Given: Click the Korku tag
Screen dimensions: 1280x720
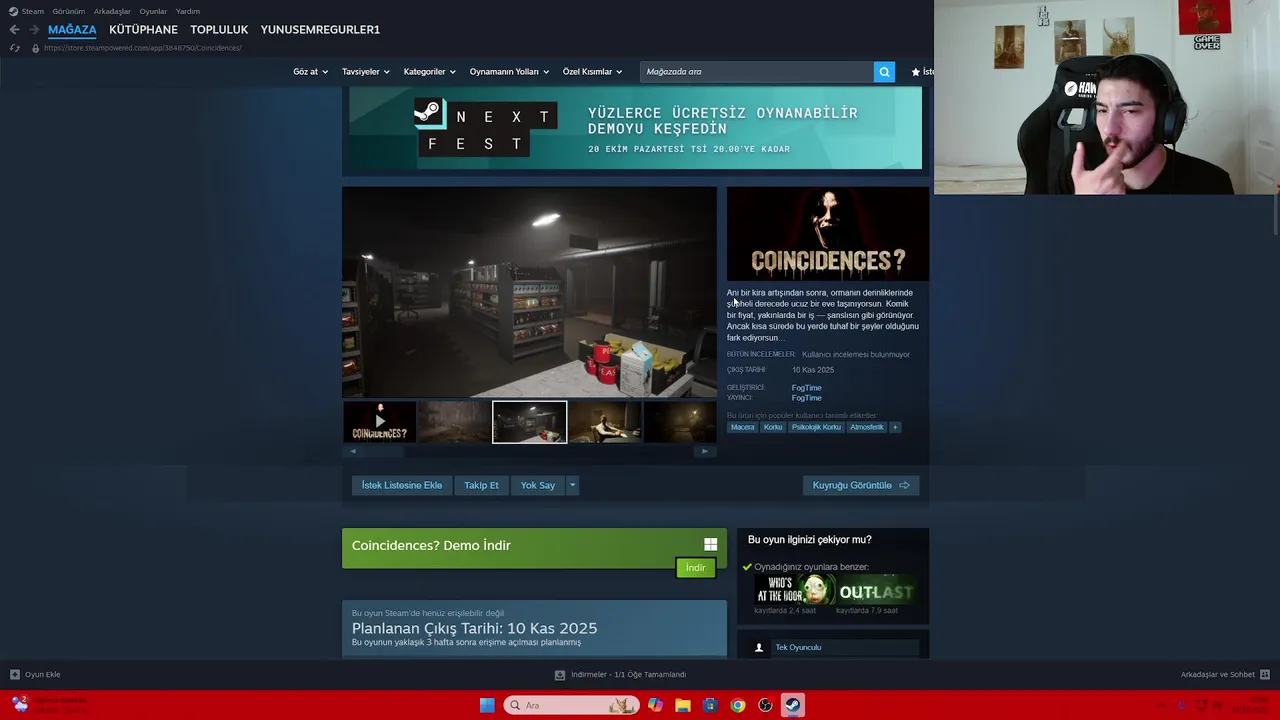Looking at the screenshot, I should [773, 427].
